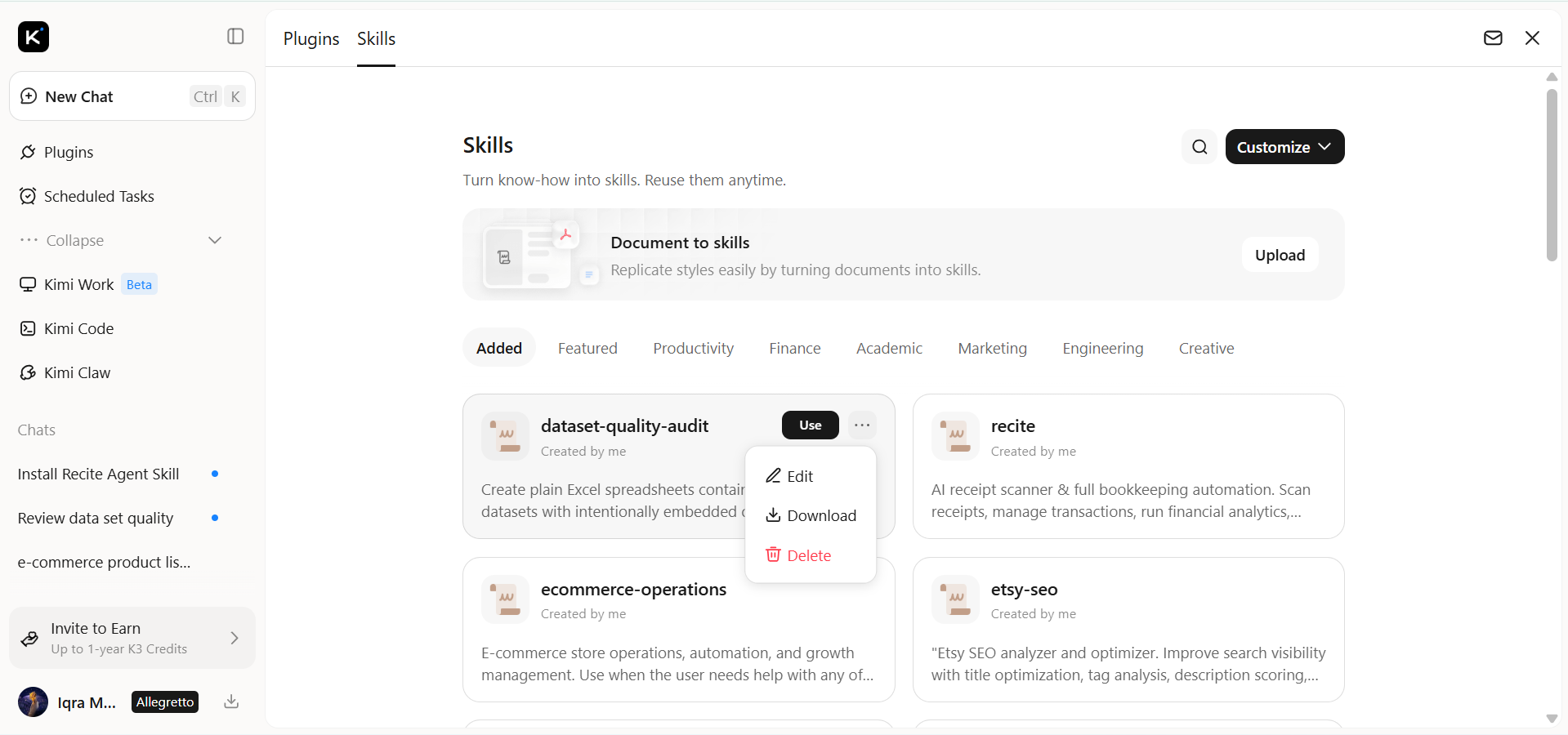Viewport: 1568px width, 735px height.
Task: Click the scrollbar down arrow
Action: [x=1552, y=719]
